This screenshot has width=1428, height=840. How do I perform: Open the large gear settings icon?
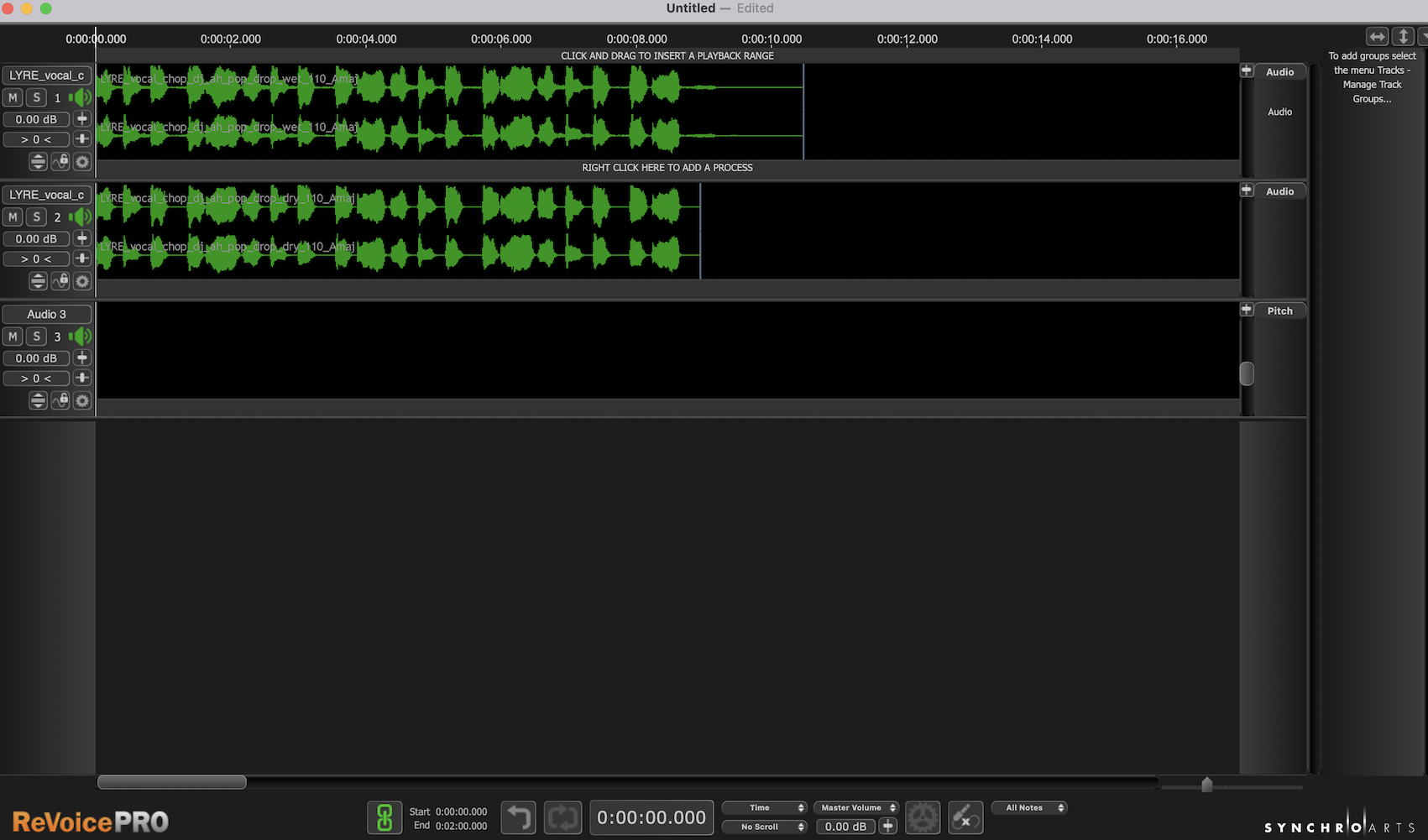[x=923, y=817]
